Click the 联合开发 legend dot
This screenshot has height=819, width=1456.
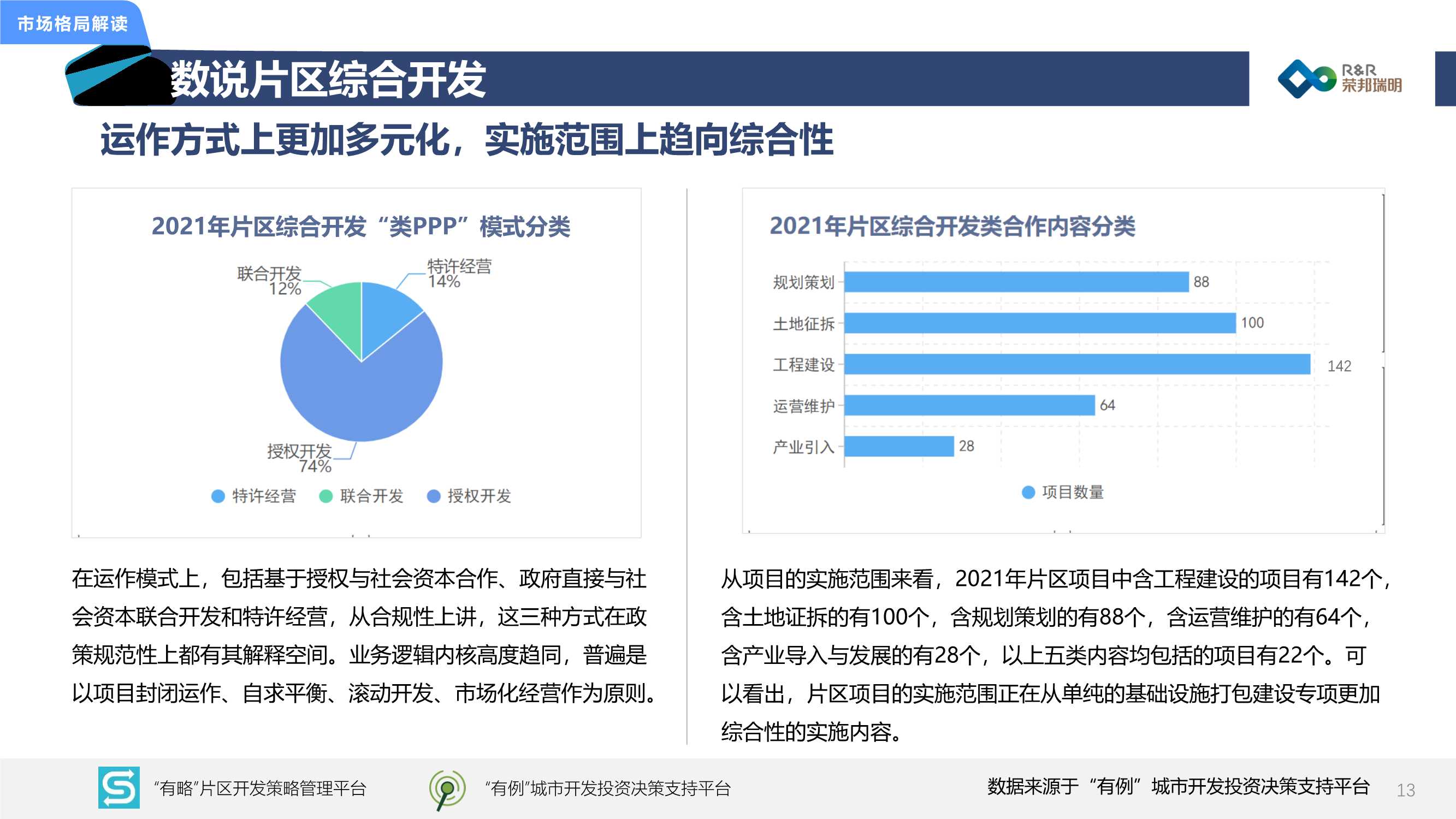click(x=325, y=496)
